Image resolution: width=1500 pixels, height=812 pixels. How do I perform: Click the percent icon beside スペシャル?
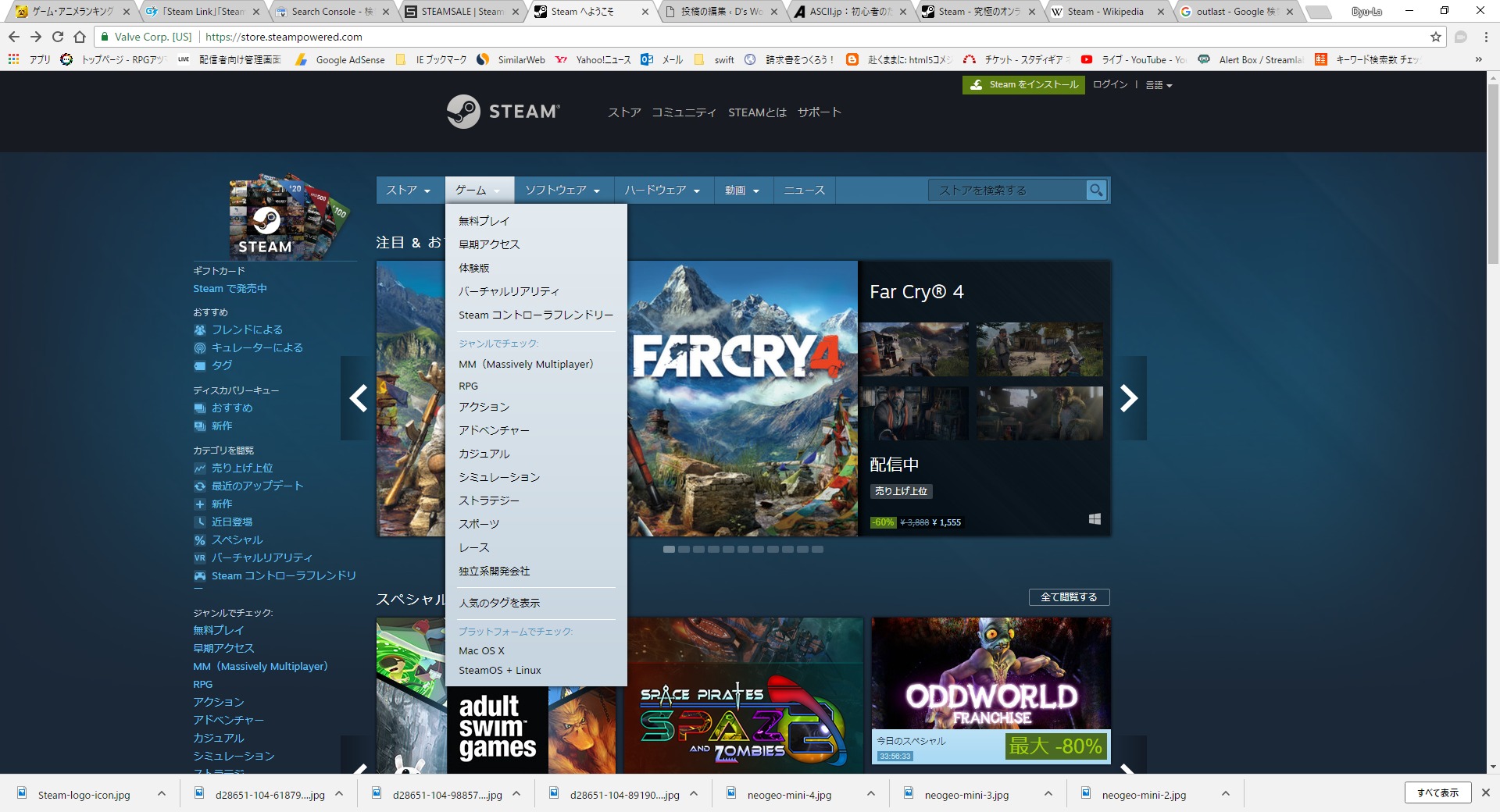(199, 540)
